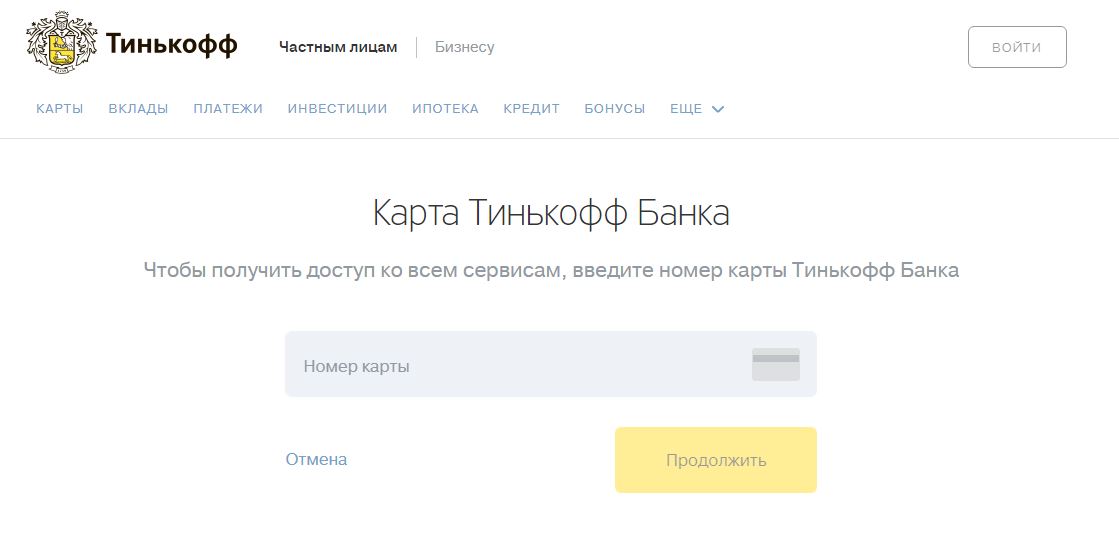Click the credit card icon in the number field
Viewport: 1119px width, 557px height.
(776, 364)
